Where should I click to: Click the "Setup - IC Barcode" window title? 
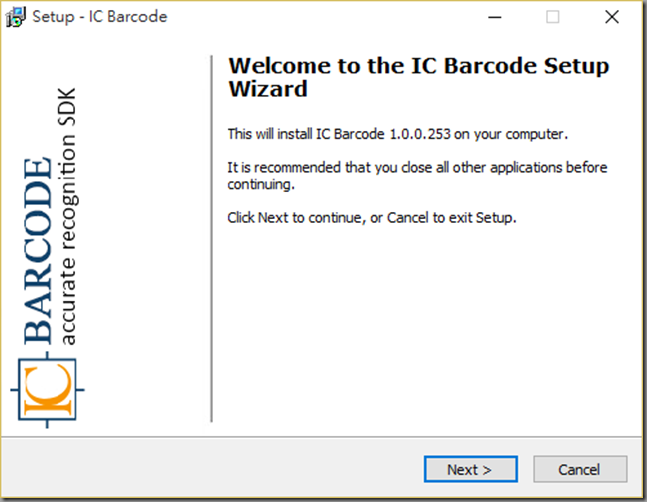pyautogui.click(x=100, y=17)
